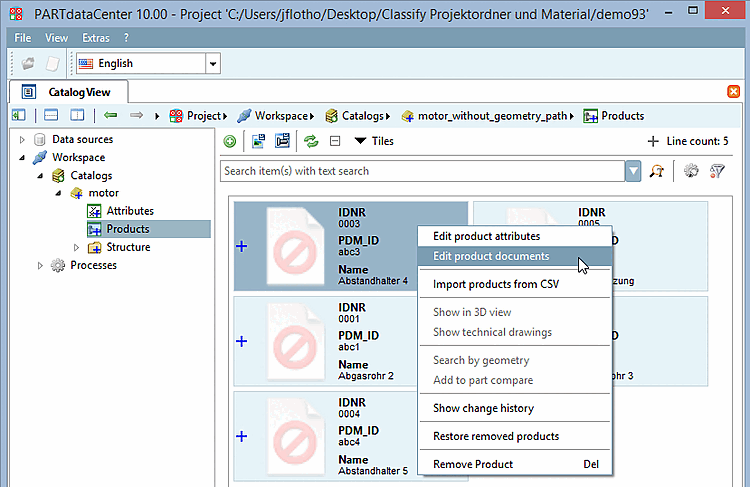Click the settings gear icon beside search
Image resolution: width=750 pixels, height=487 pixels.
tap(691, 171)
